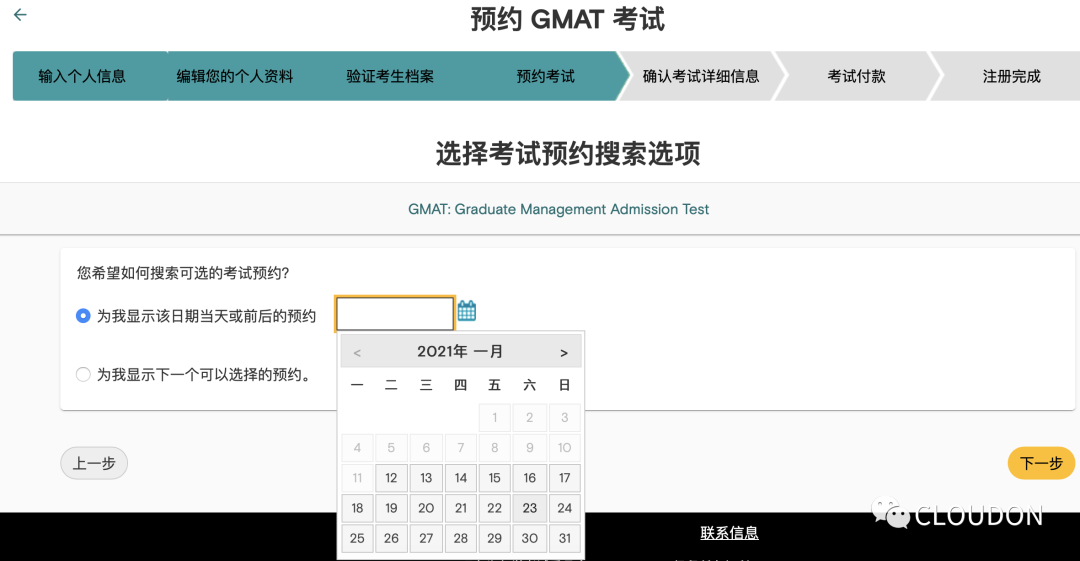Click the 选择考试预约搜索选项 heading
Screen dimensions: 1080x561
[568, 153]
